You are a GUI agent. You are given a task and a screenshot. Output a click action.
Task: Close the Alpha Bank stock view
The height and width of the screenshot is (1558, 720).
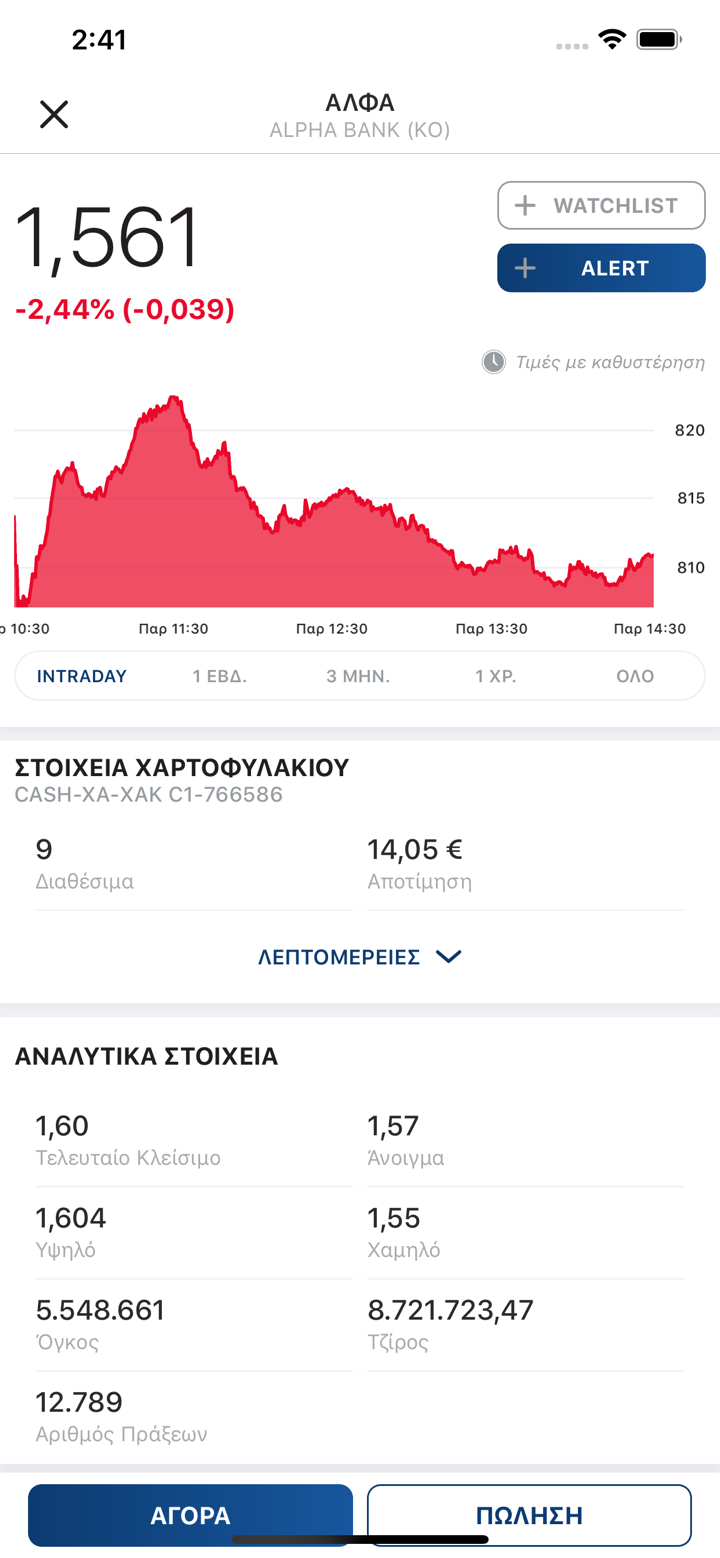pos(54,114)
